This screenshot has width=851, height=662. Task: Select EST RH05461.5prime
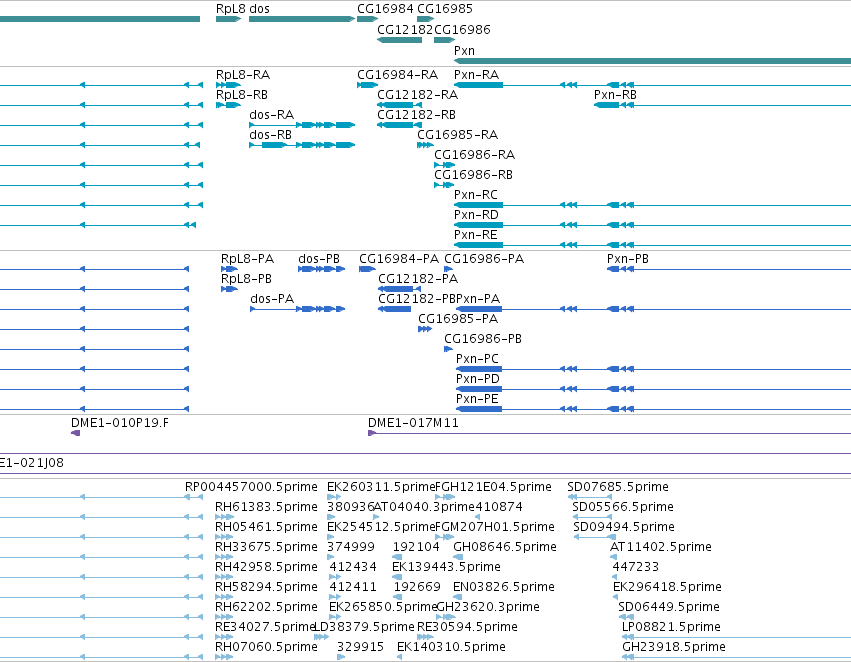coord(266,527)
